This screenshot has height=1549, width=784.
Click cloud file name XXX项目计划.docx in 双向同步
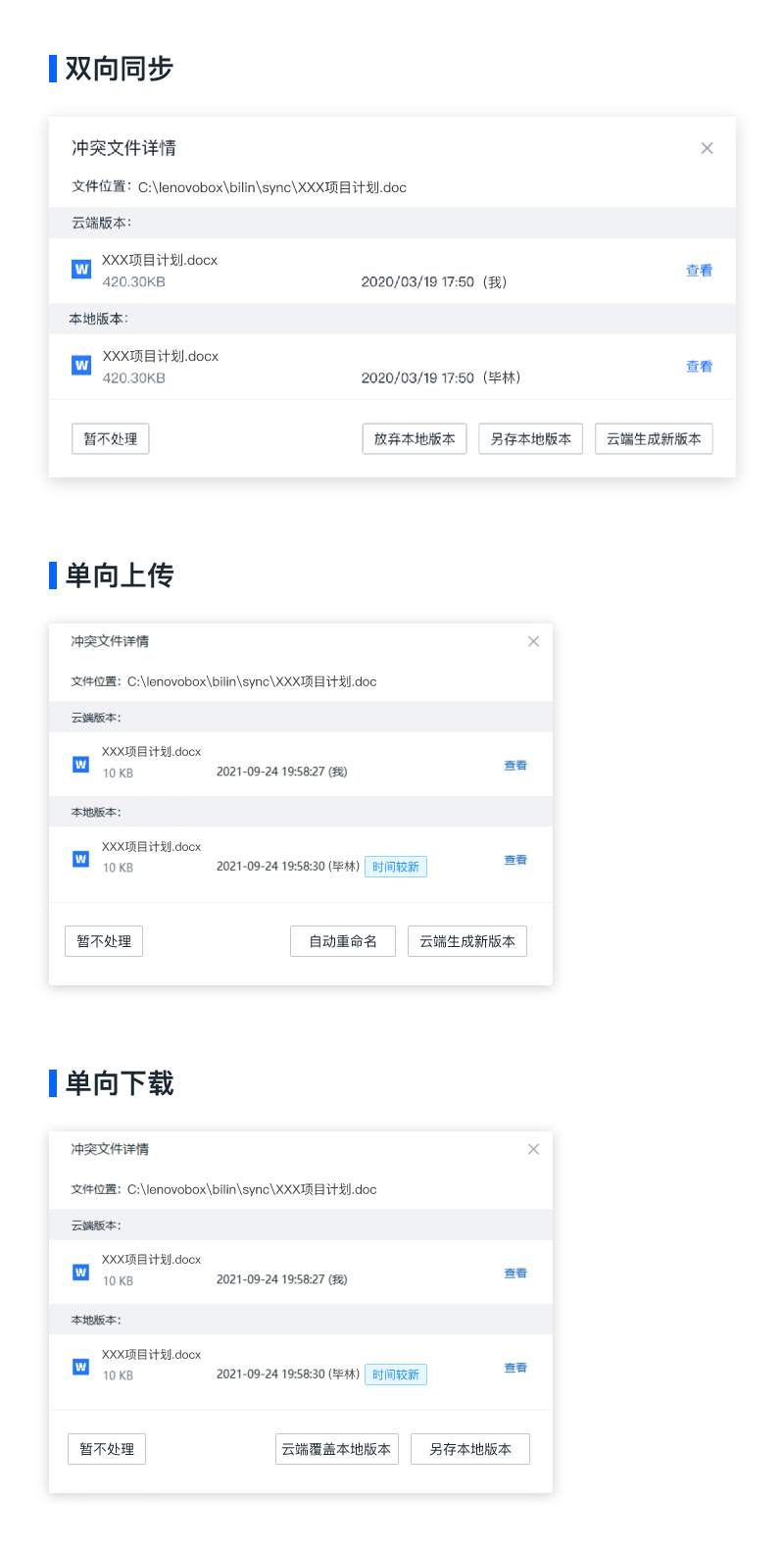[x=160, y=260]
